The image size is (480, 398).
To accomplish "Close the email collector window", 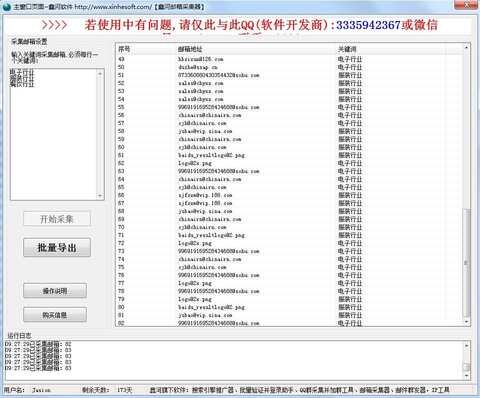I will point(466,5).
